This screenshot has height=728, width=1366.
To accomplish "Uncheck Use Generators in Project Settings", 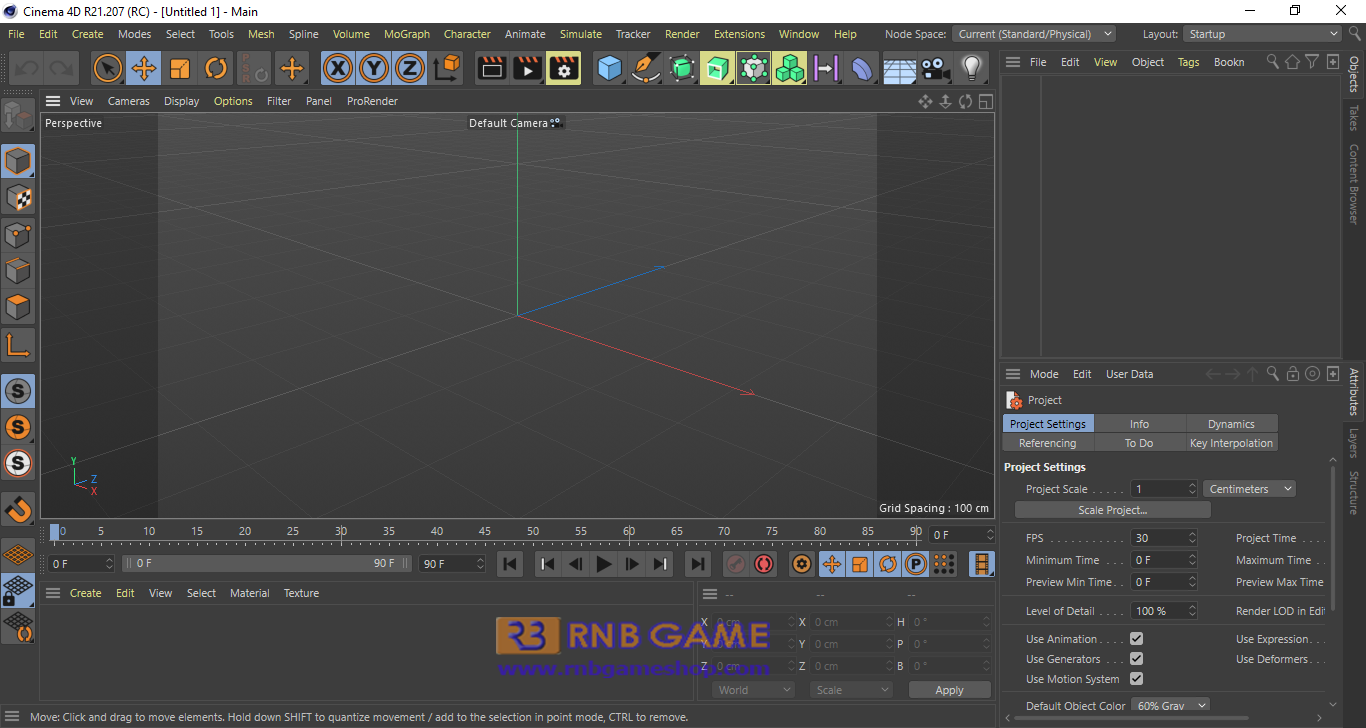I will 1136,658.
